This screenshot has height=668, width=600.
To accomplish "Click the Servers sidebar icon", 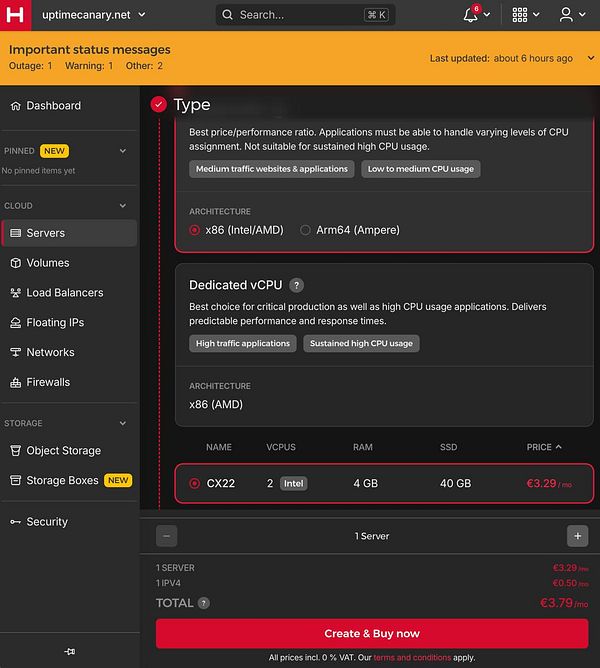I will (x=15, y=233).
